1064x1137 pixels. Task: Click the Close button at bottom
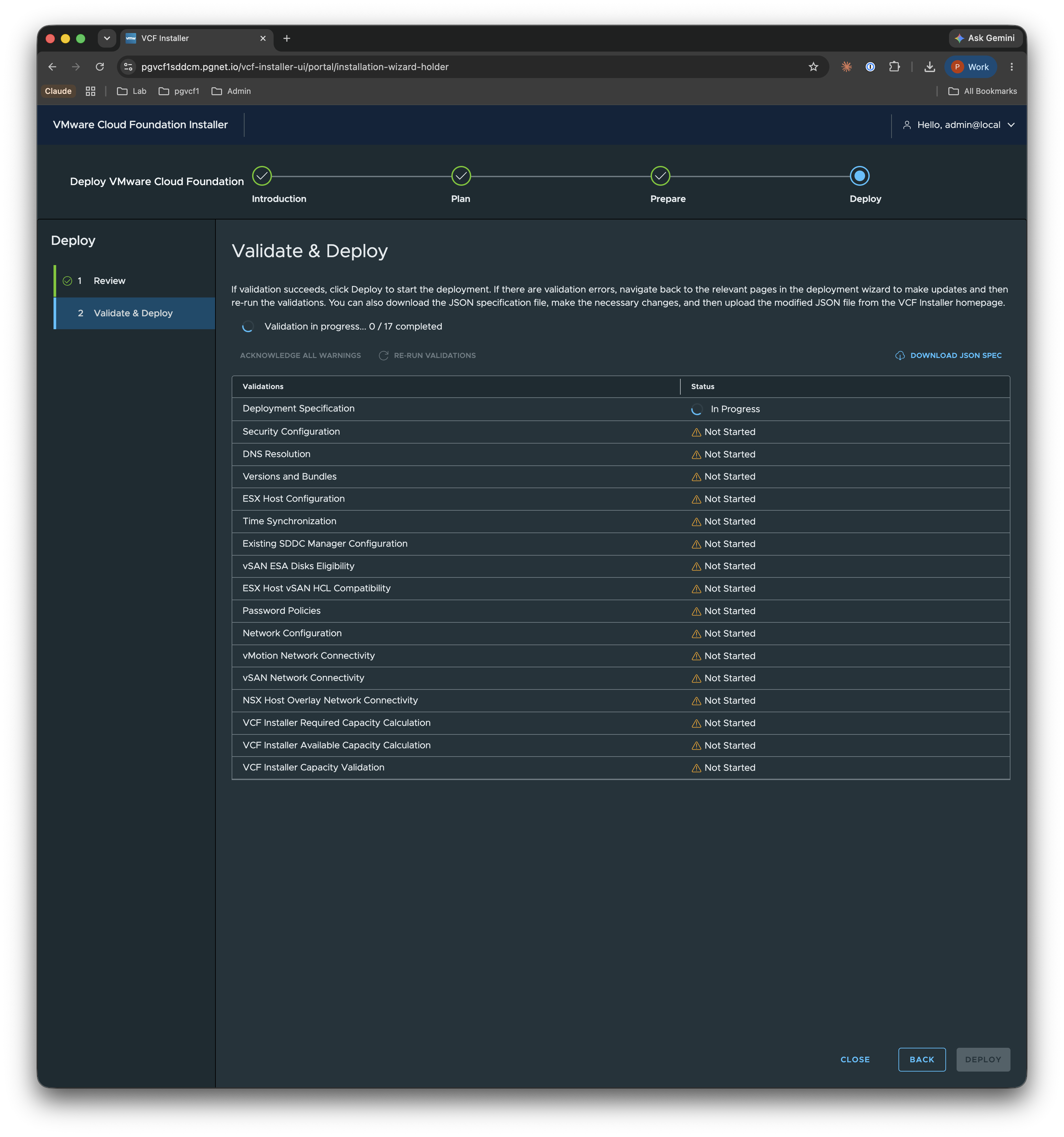pyautogui.click(x=855, y=1060)
